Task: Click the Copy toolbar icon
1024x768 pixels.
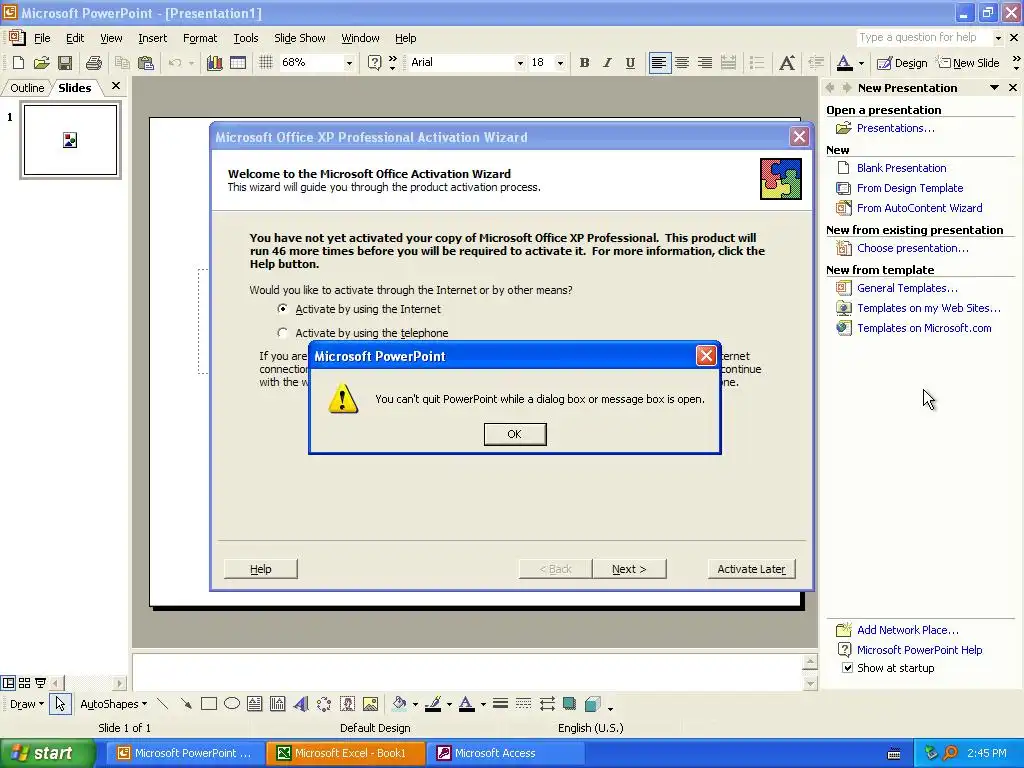Action: click(x=122, y=63)
